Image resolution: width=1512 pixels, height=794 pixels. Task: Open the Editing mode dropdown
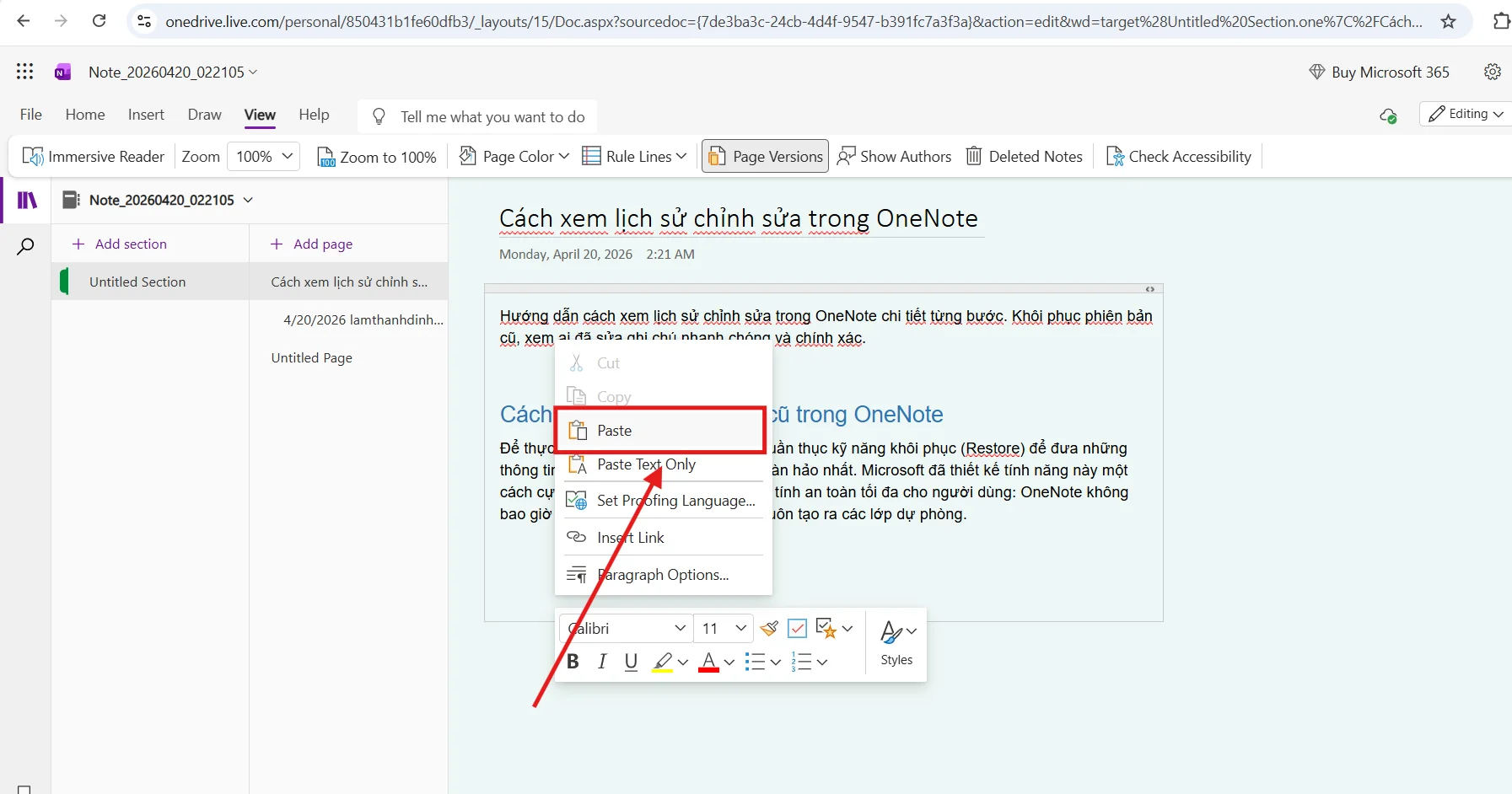(x=1466, y=114)
